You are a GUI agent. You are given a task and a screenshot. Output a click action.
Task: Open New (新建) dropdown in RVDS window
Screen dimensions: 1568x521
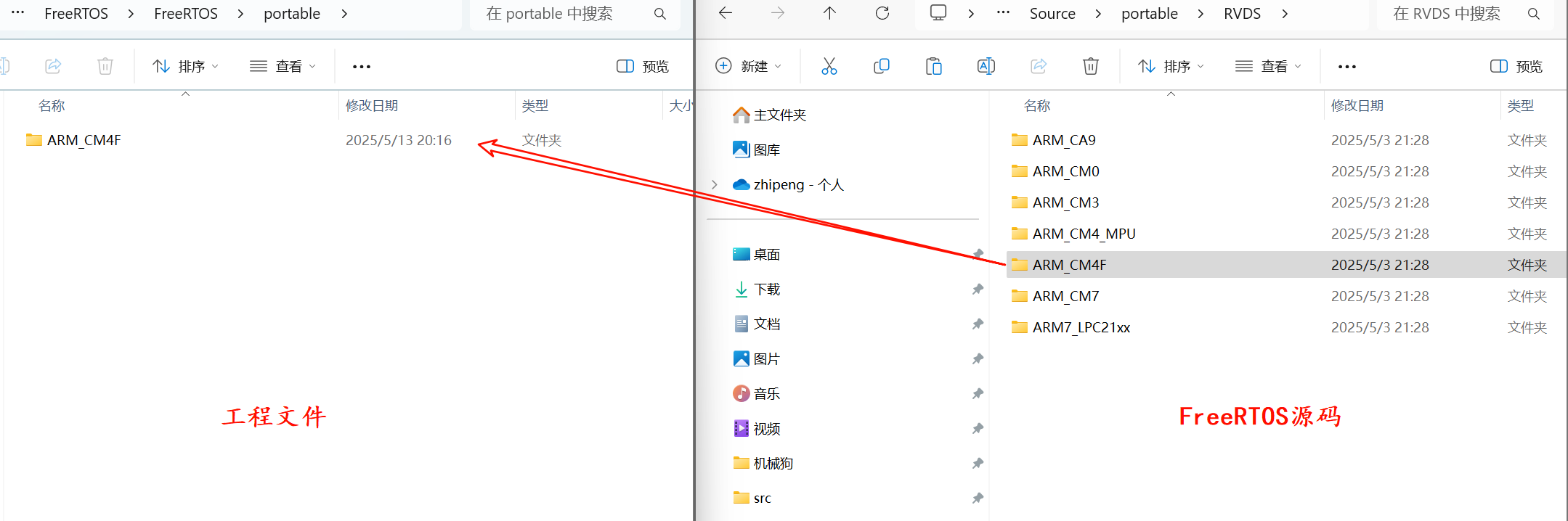748,66
